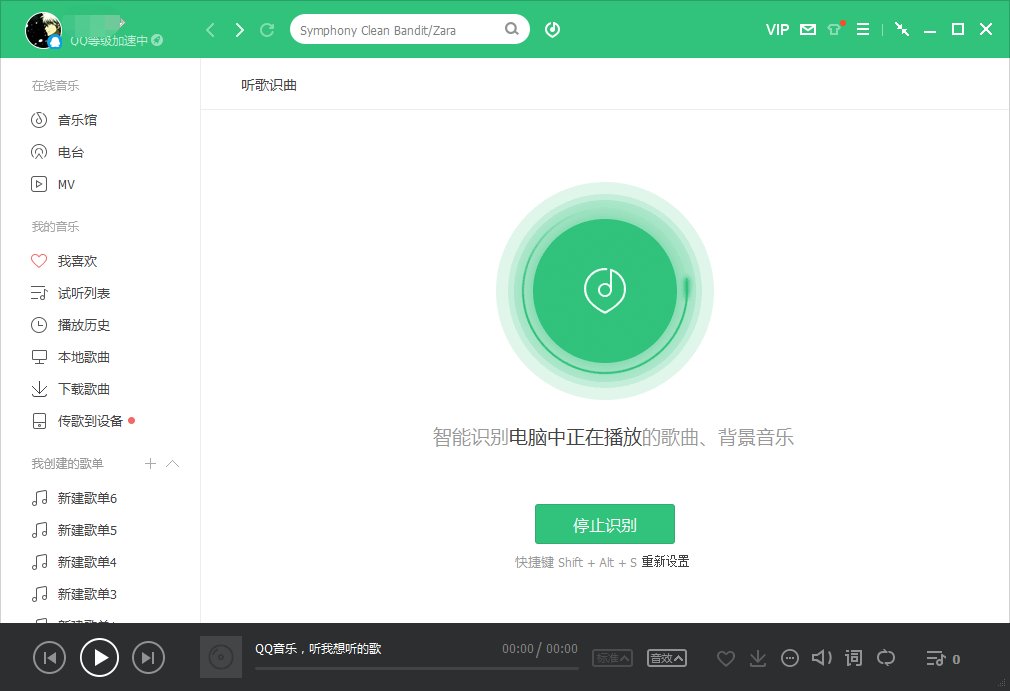Open the skin/theme changer icon
Viewport: 1010px width, 691px height.
click(834, 29)
